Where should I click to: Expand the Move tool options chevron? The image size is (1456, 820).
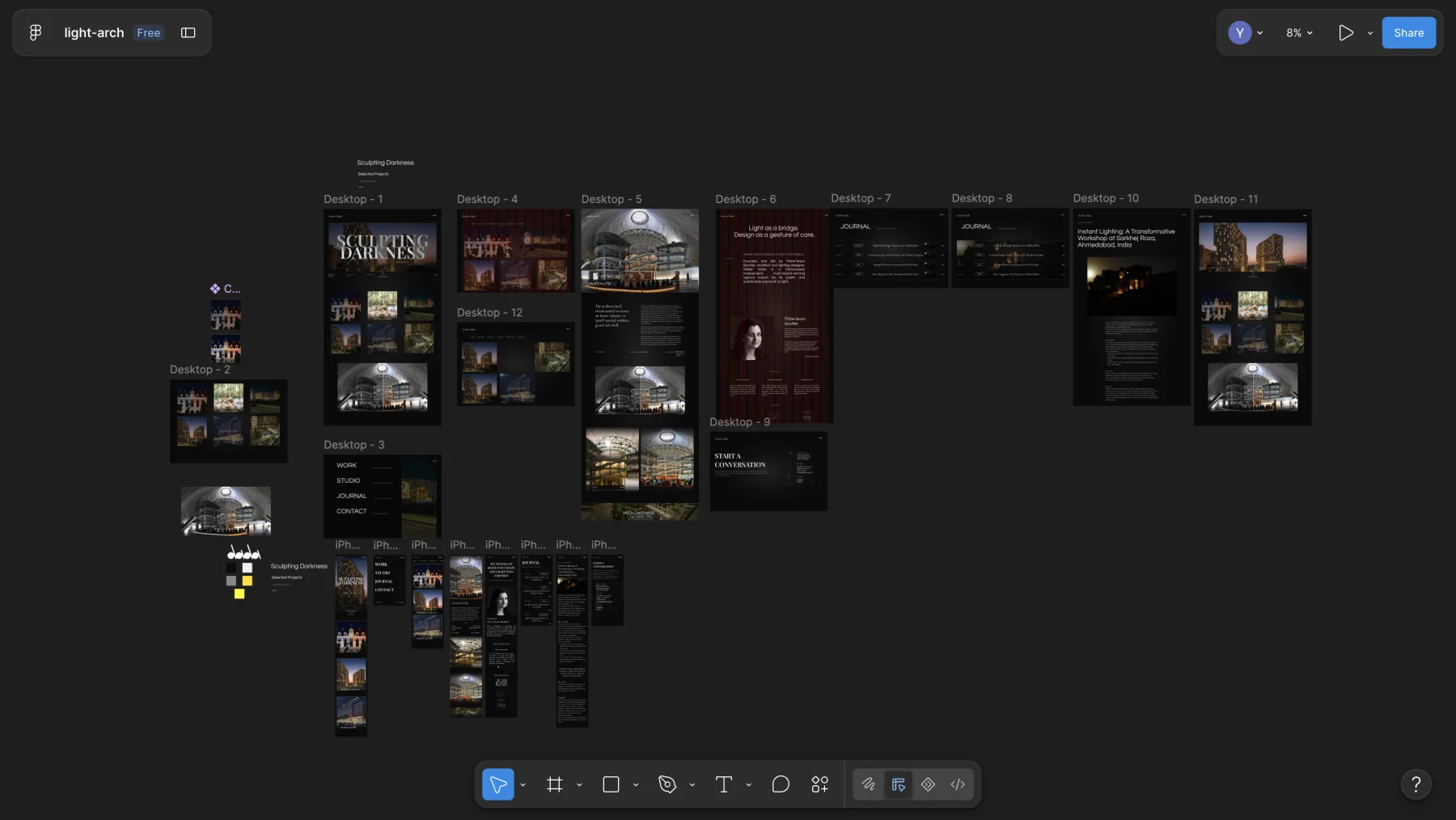pyautogui.click(x=523, y=784)
